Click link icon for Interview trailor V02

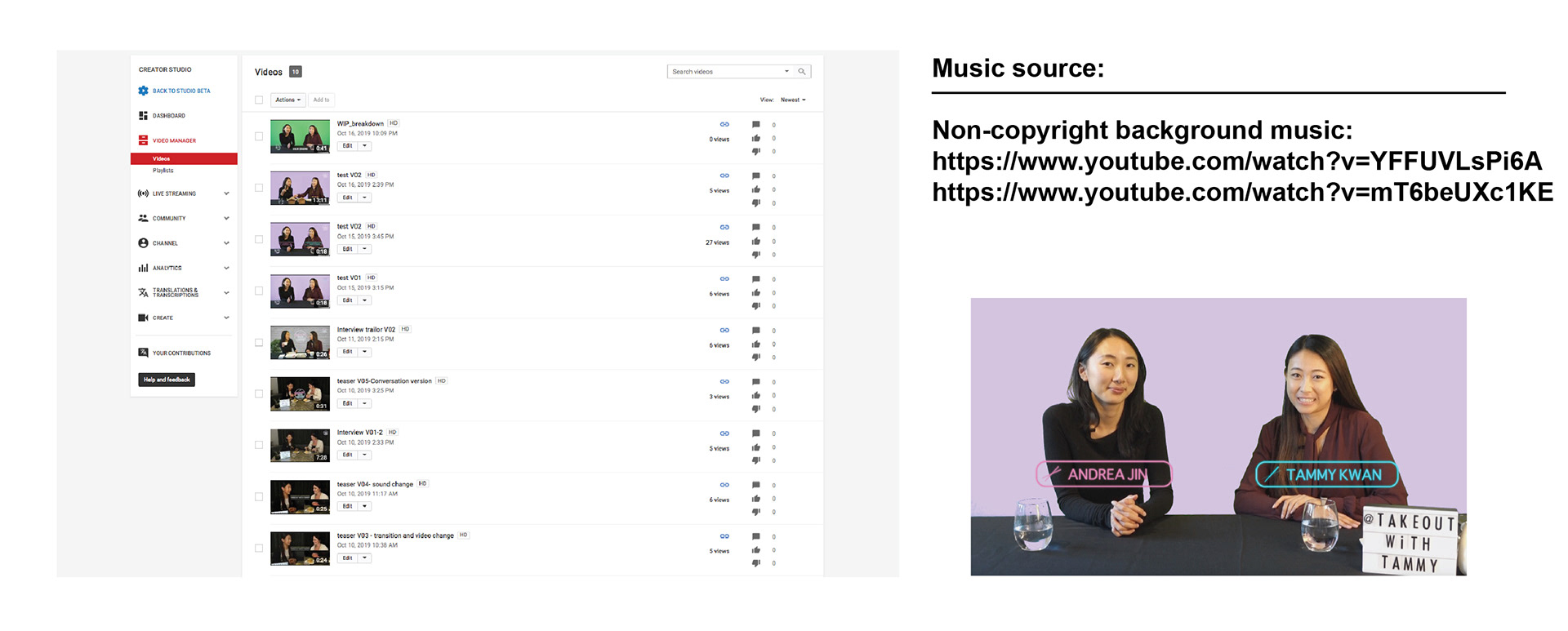point(724,330)
